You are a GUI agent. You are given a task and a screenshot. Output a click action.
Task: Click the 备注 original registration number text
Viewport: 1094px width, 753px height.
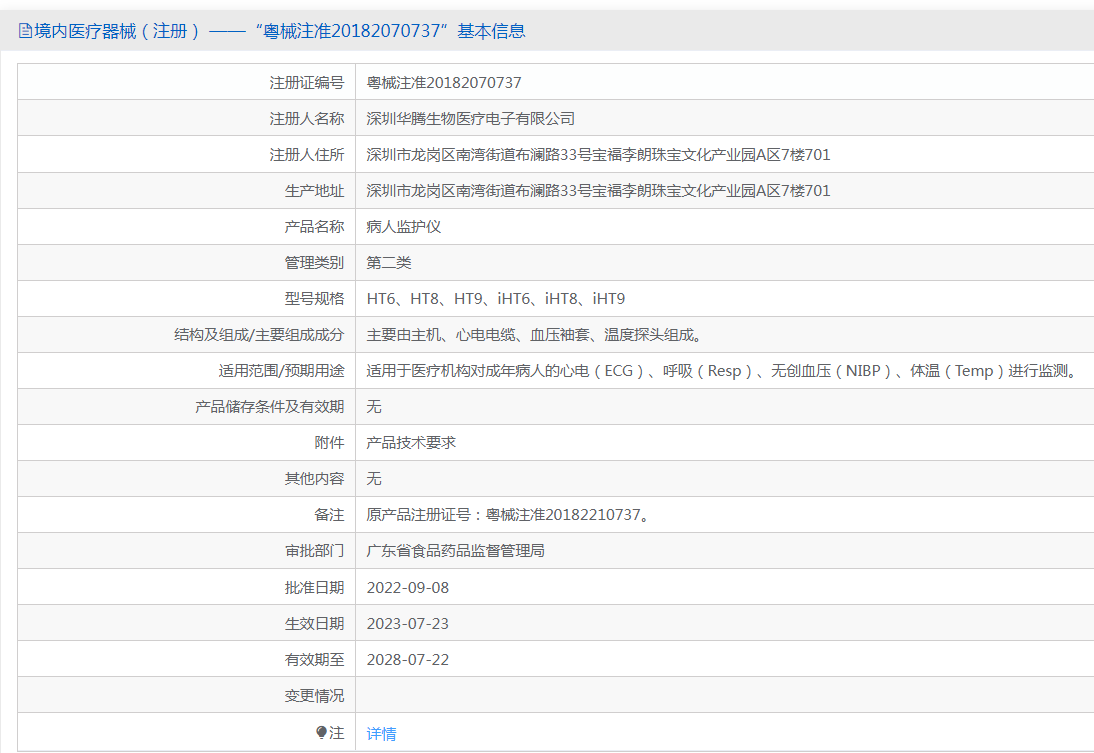(509, 515)
